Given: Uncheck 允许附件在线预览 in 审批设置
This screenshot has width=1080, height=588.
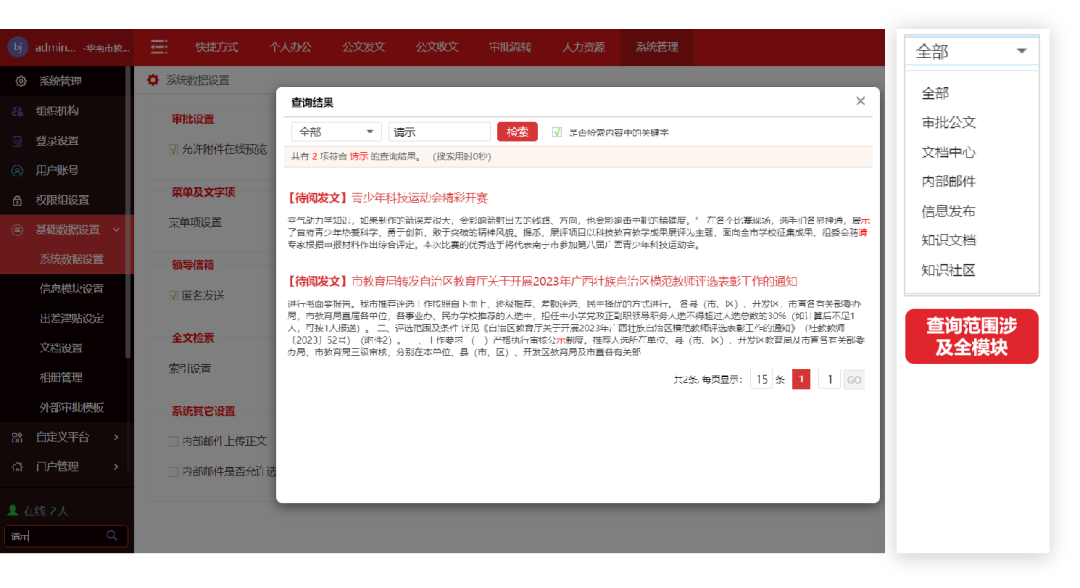Looking at the screenshot, I should tap(173, 148).
